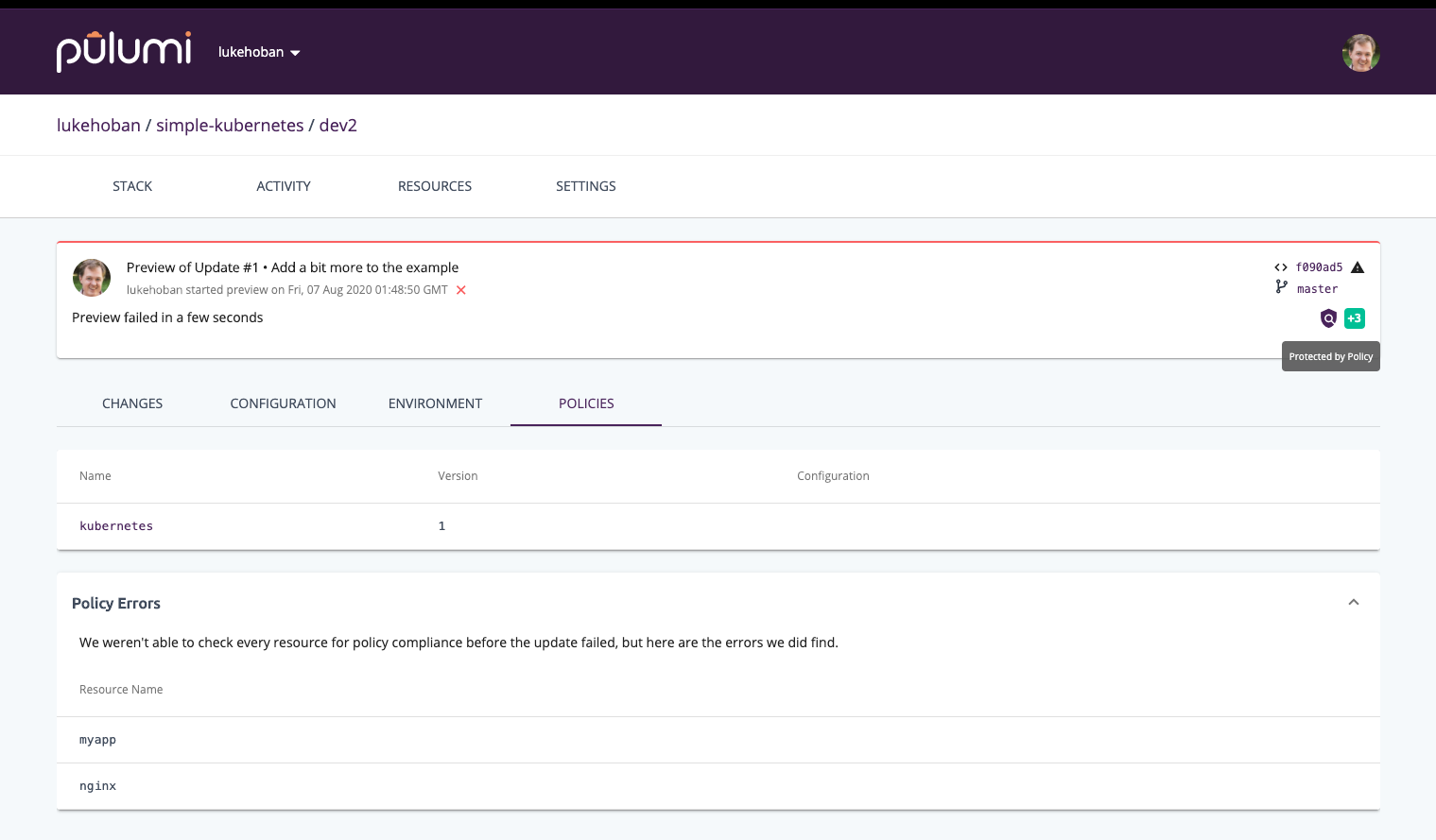Viewport: 1436px width, 840px height.
Task: Collapse the Policy Errors section chevron
Action: tap(1354, 602)
